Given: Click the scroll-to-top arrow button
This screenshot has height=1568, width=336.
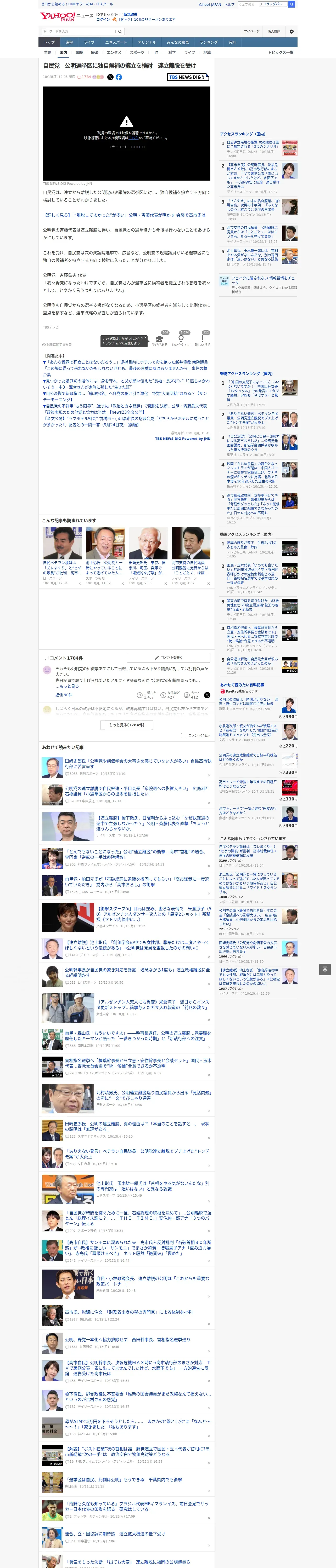Looking at the screenshot, I should click(325, 969).
